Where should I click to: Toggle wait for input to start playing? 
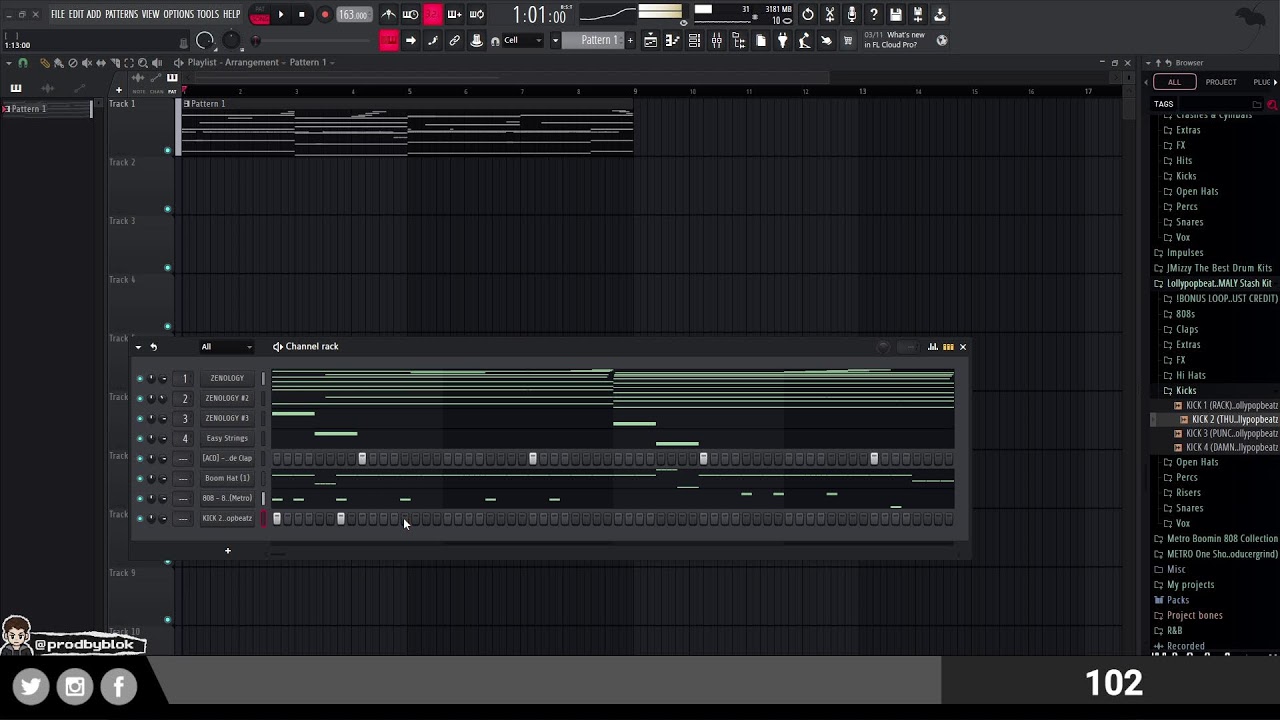tap(410, 14)
